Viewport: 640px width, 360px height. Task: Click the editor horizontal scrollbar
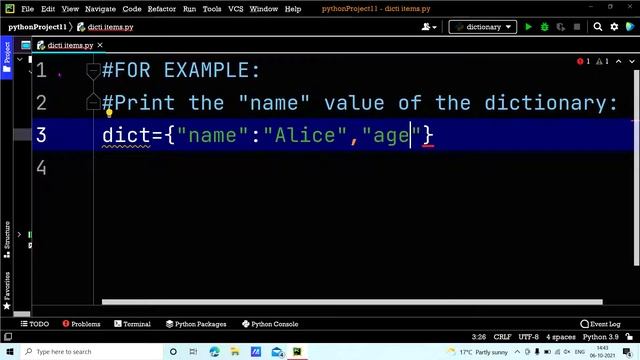pos(352,302)
